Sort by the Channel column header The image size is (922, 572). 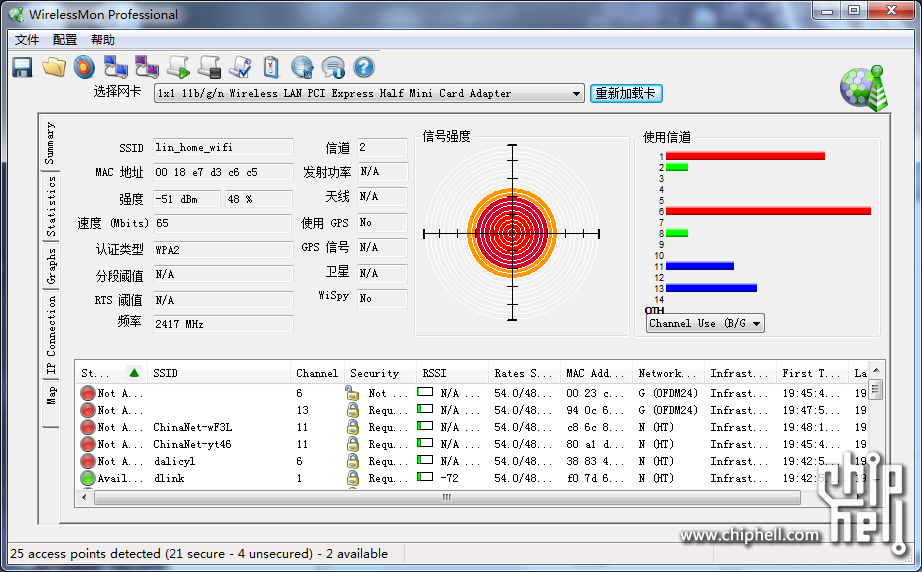(317, 373)
